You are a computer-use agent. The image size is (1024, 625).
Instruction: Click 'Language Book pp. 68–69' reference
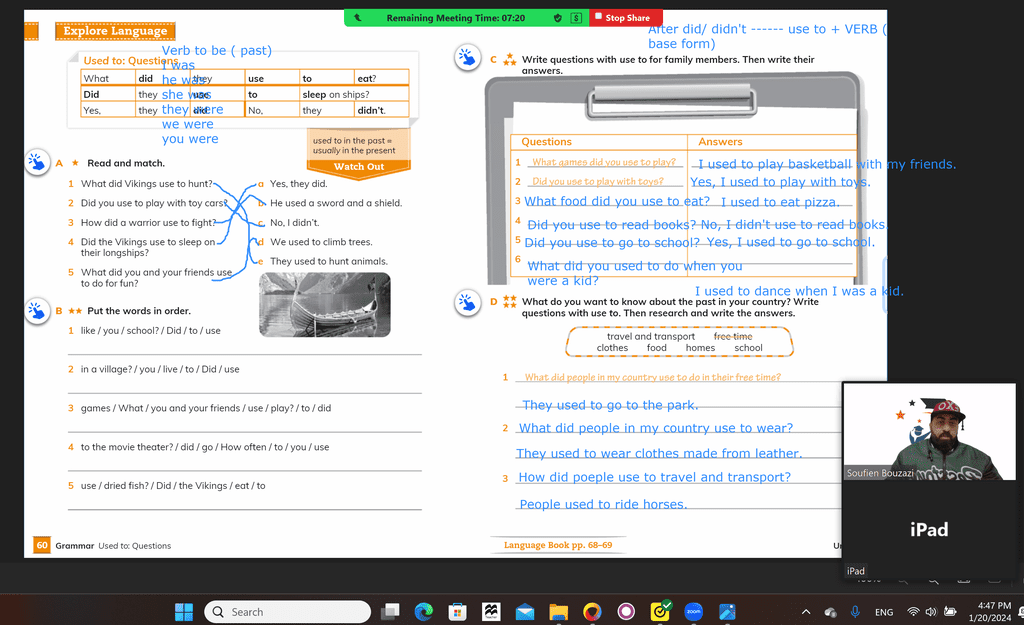click(558, 545)
